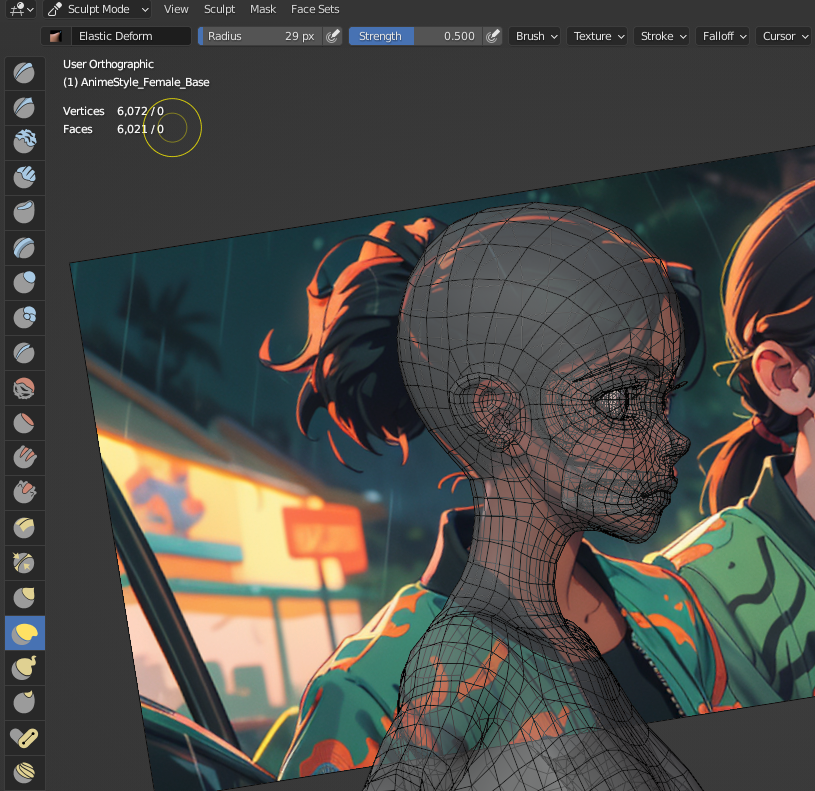Select the Fill brush tool

tap(24, 457)
